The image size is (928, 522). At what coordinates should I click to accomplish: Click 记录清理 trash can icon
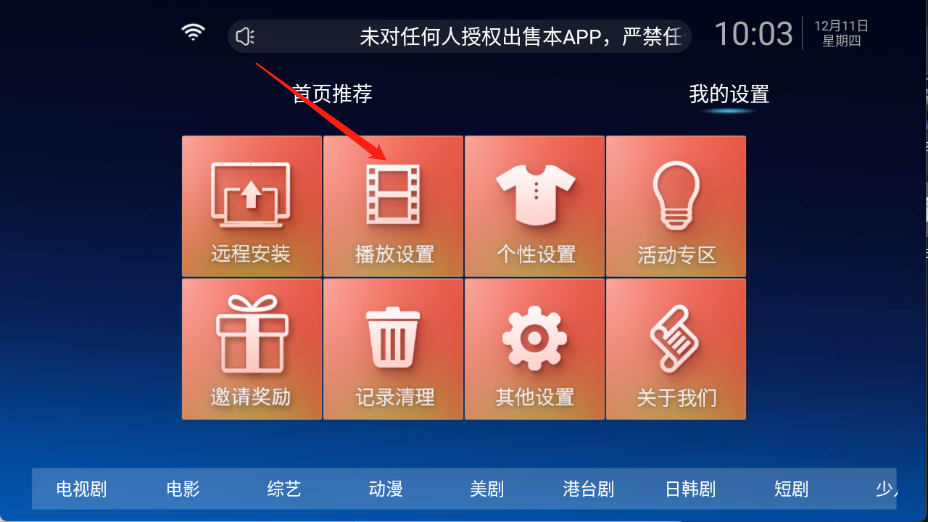(x=393, y=338)
